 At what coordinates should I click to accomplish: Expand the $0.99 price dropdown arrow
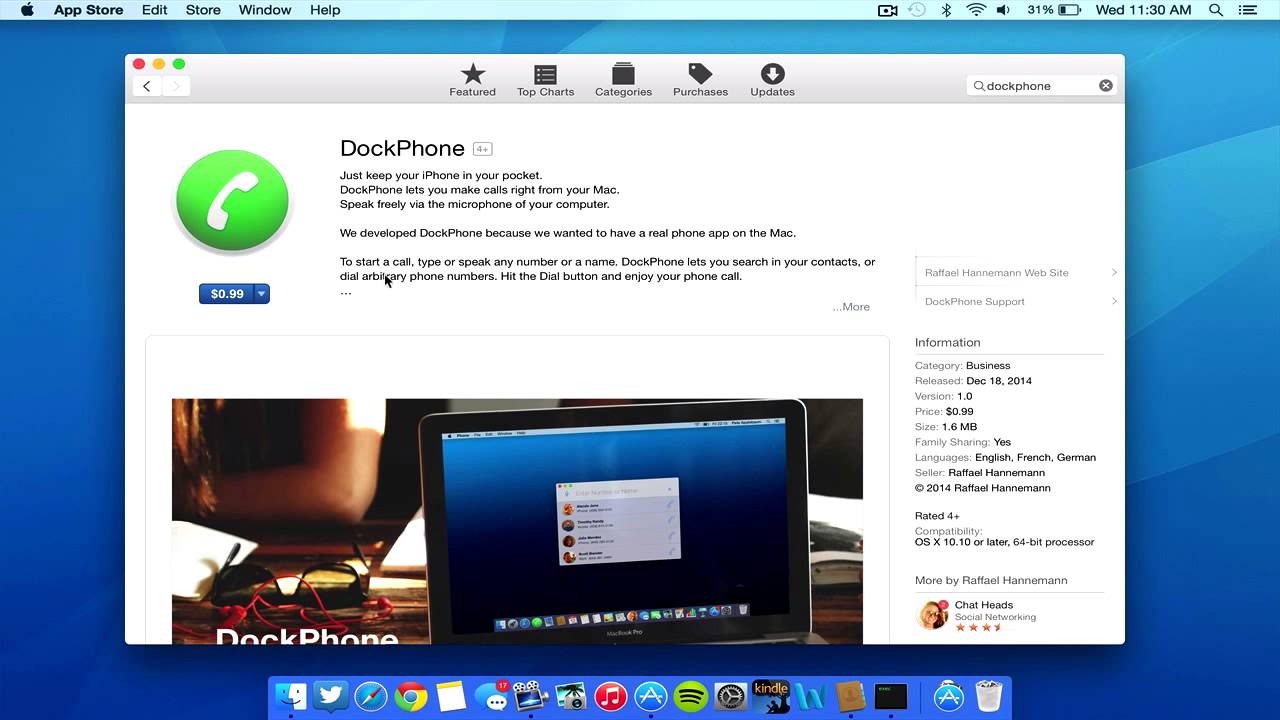261,294
